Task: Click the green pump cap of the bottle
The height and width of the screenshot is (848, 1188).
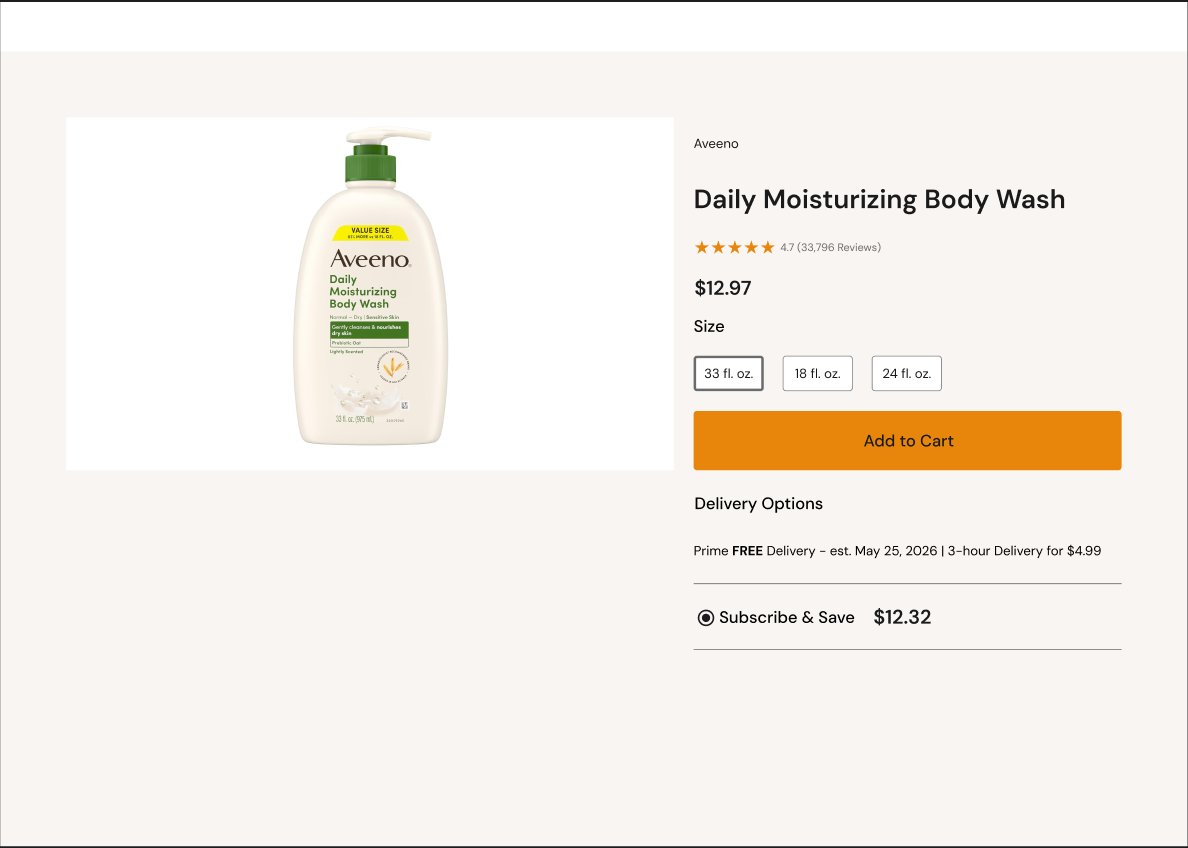Action: pos(370,164)
